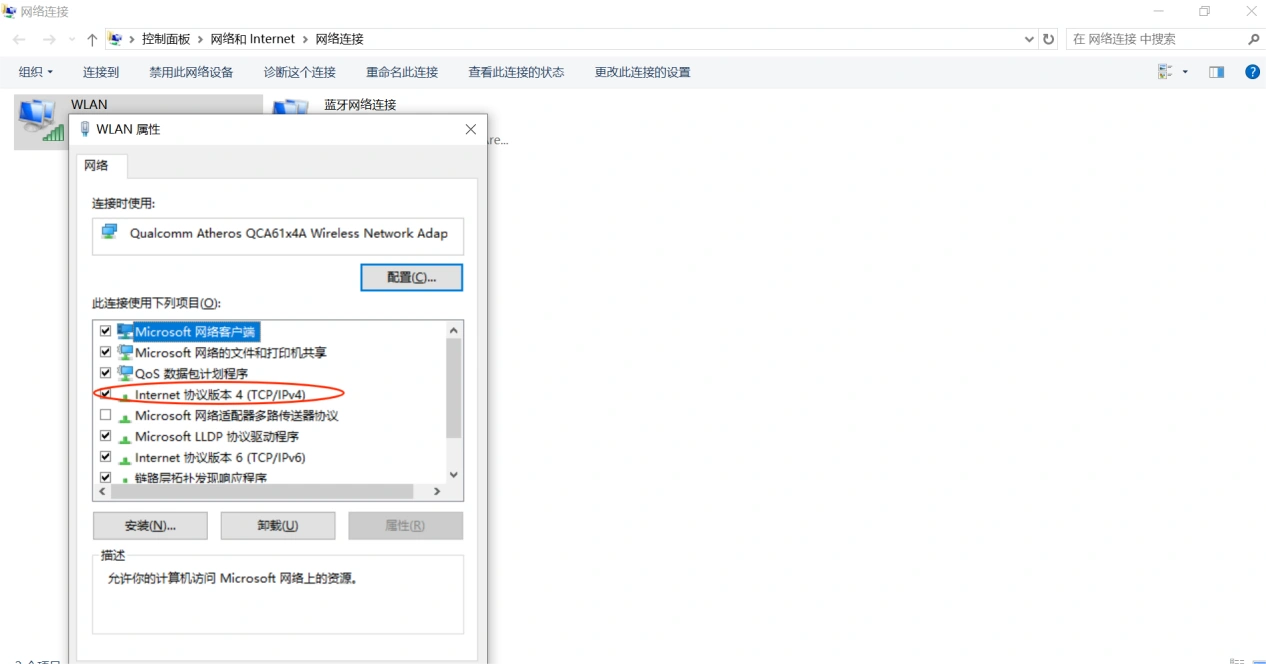Refresh the address bar with the refresh icon
Image resolution: width=1266 pixels, height=664 pixels.
(x=1047, y=39)
